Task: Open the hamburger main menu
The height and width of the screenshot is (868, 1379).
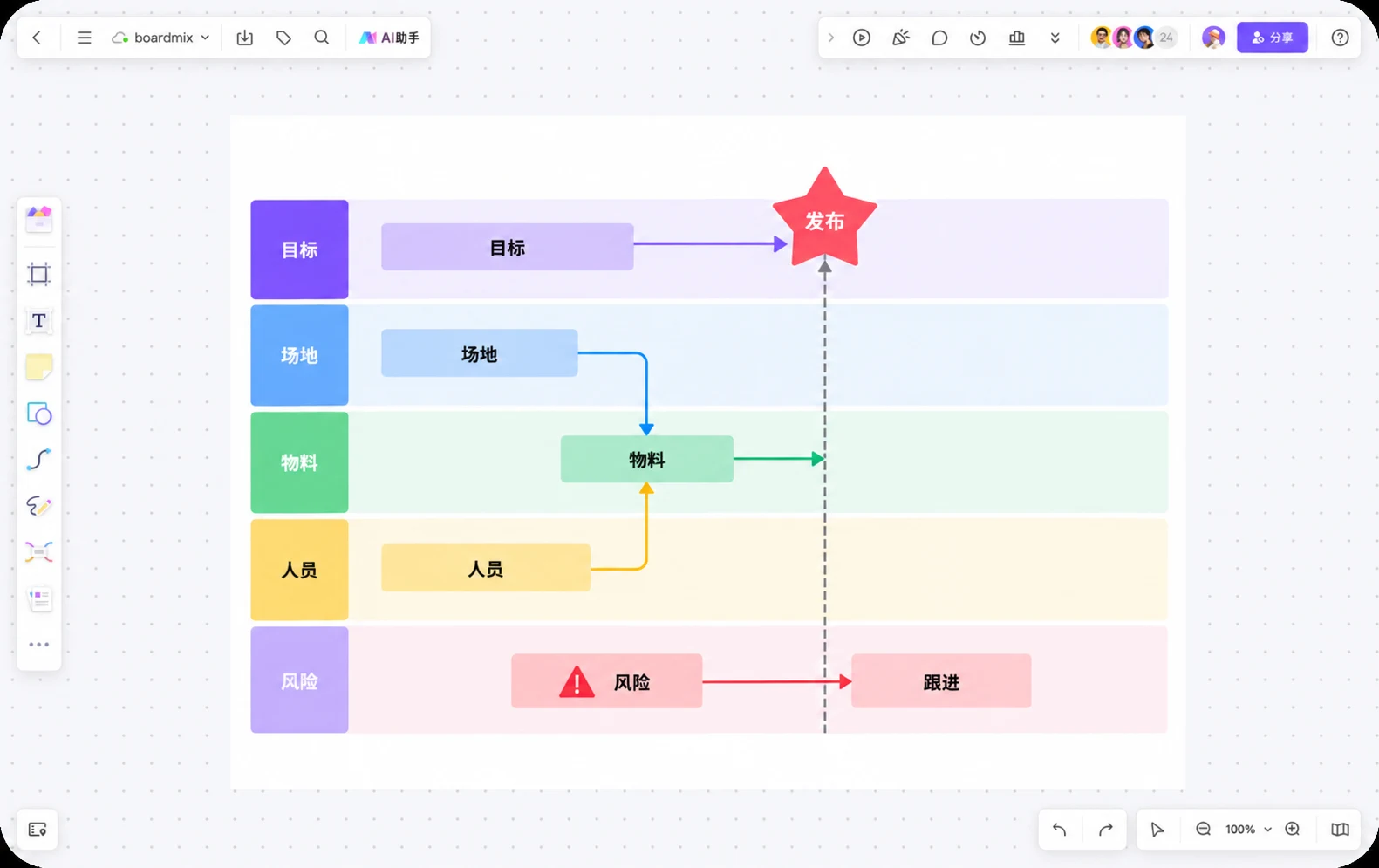Action: 84,38
